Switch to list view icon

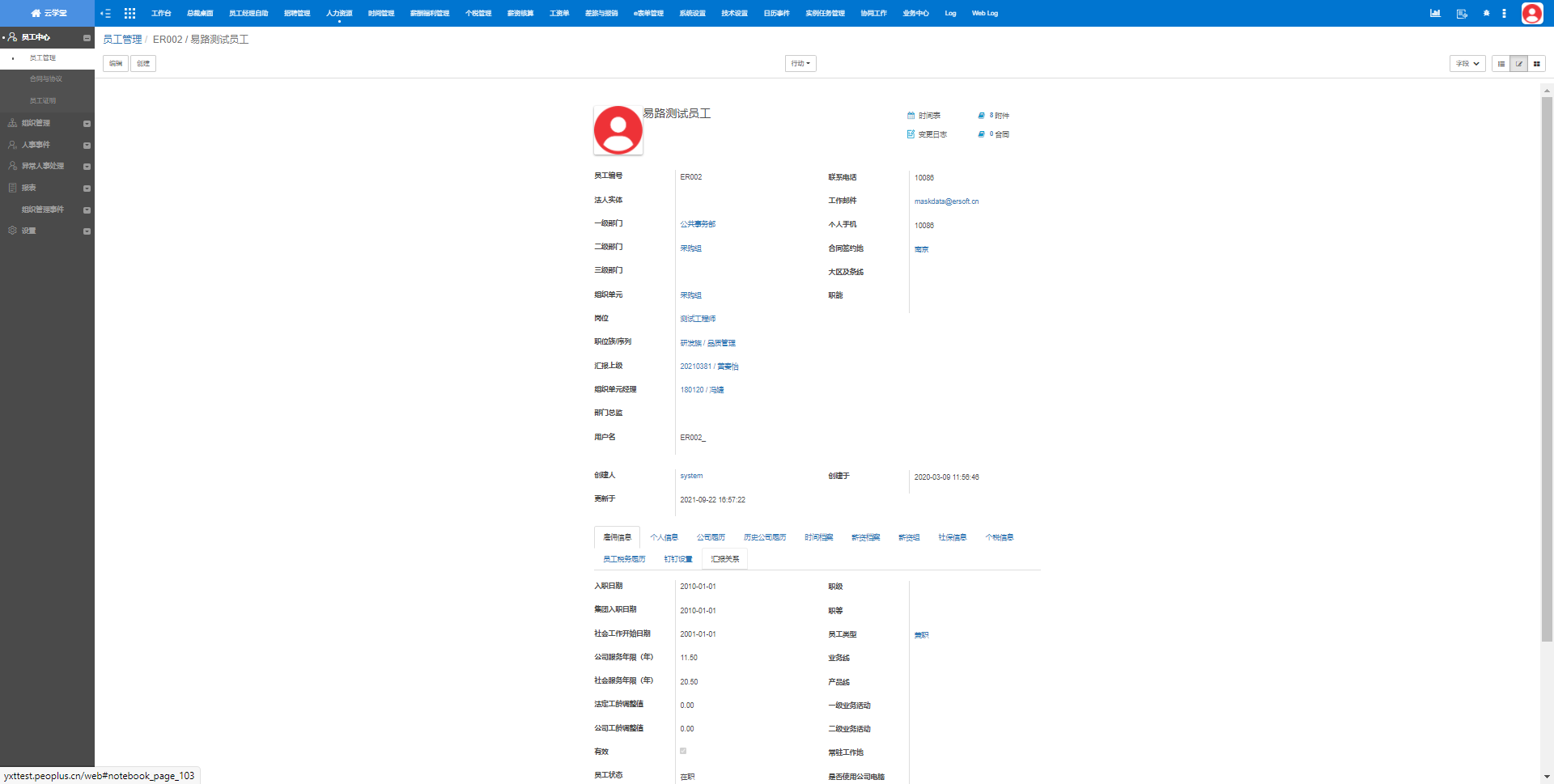pyautogui.click(x=1501, y=64)
